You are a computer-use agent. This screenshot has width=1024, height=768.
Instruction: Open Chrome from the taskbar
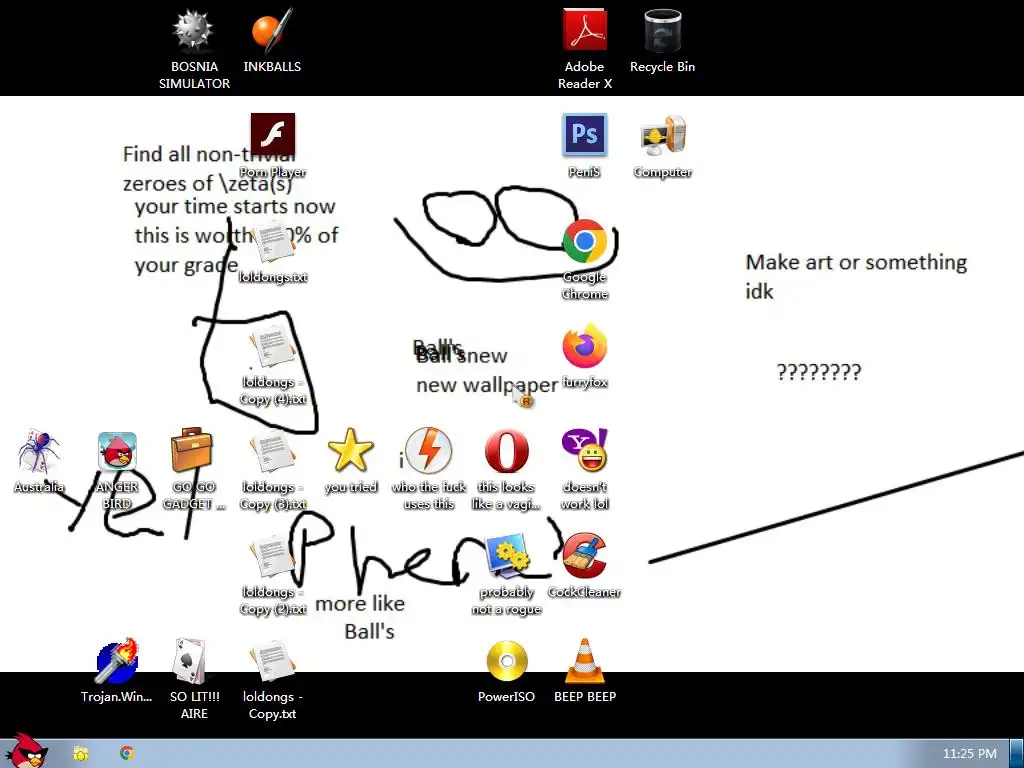coord(127,754)
